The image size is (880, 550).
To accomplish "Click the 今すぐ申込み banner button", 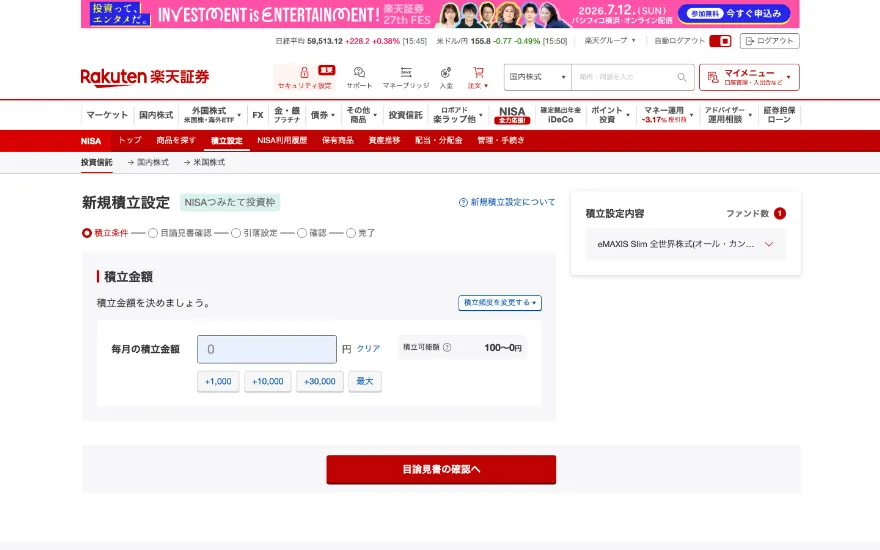I will (x=734, y=13).
